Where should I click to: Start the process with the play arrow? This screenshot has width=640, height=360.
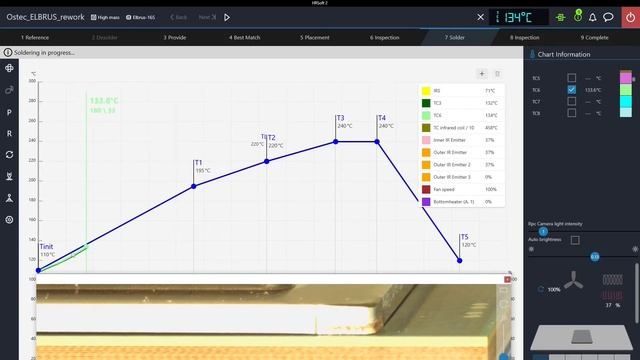tap(227, 17)
